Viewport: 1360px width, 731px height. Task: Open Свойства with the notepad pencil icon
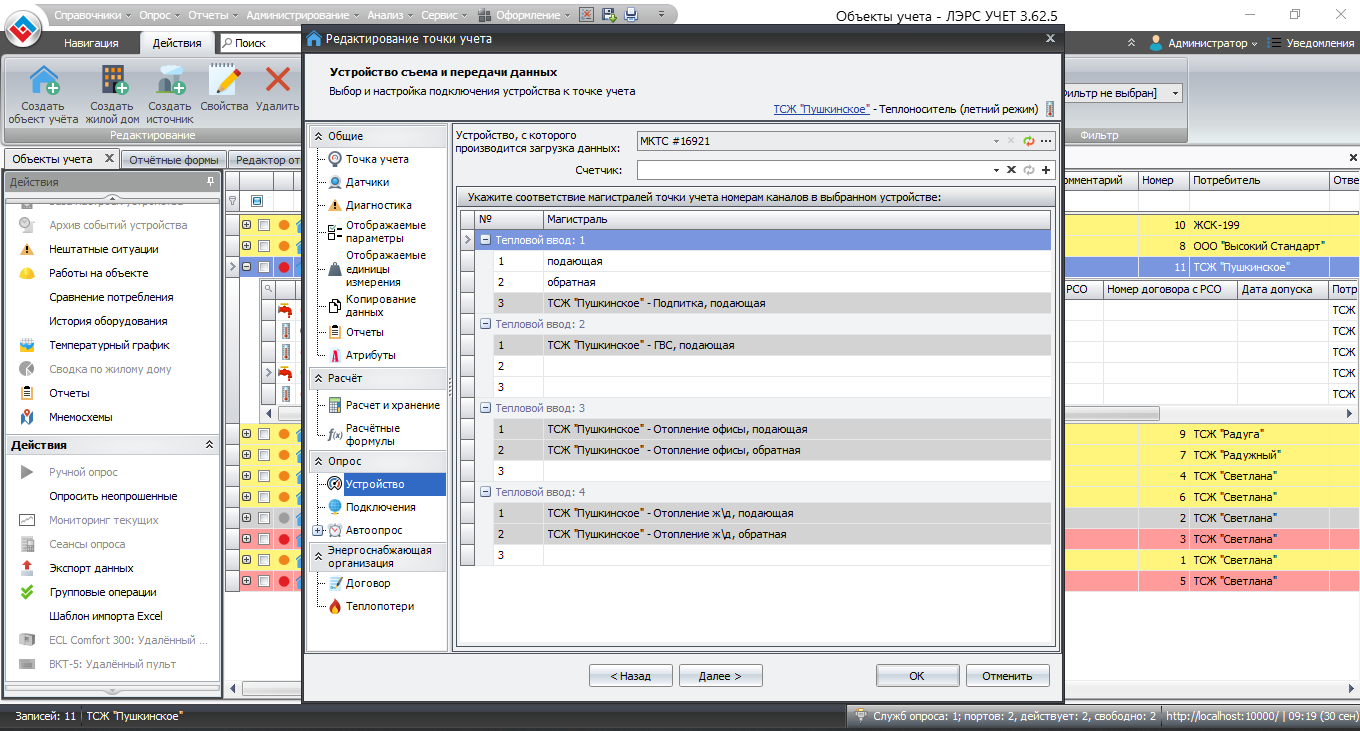tap(224, 82)
